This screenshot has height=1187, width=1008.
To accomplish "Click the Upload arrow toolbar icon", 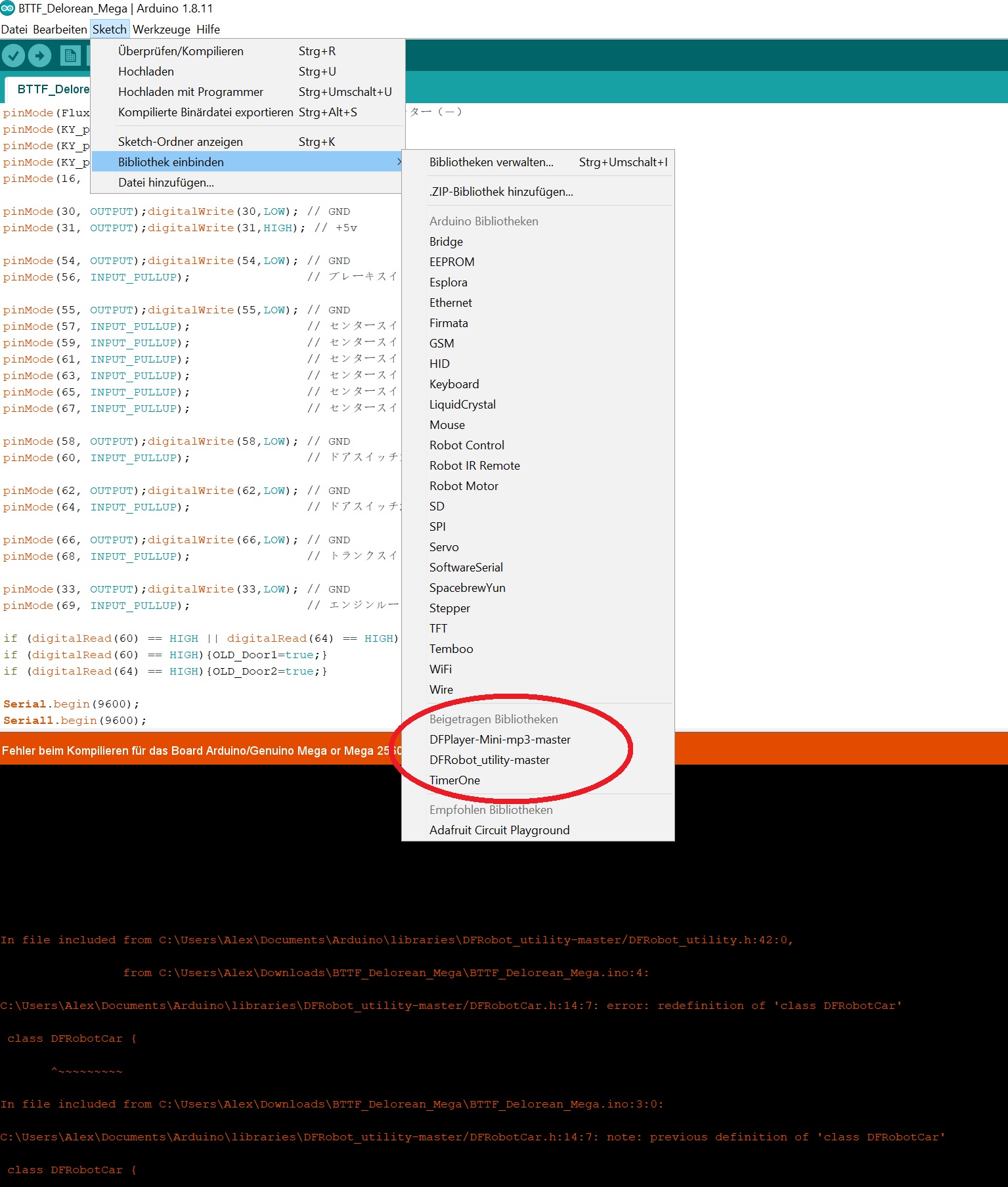I will pyautogui.click(x=39, y=56).
